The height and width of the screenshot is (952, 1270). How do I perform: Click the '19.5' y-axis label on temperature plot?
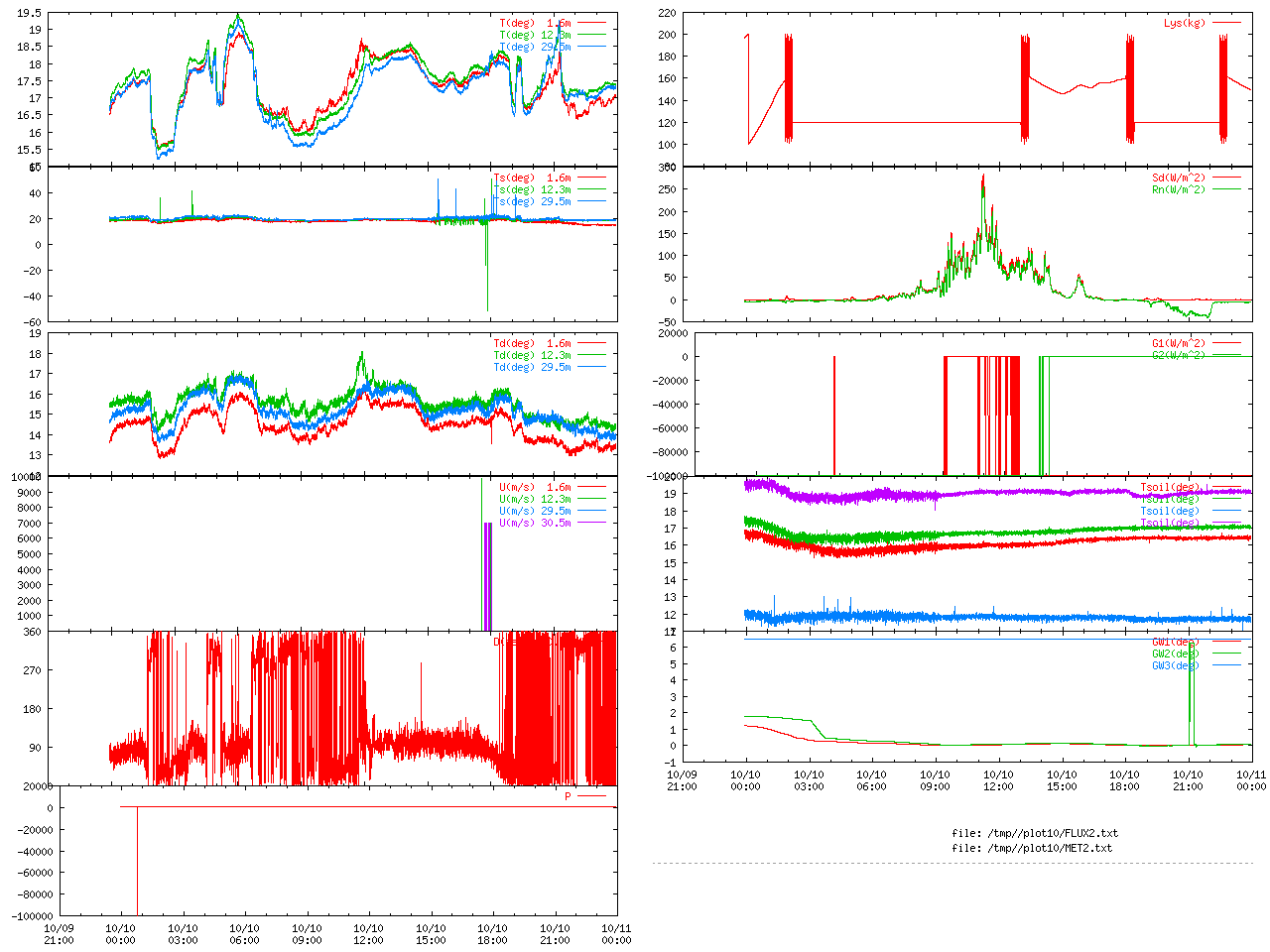click(30, 14)
